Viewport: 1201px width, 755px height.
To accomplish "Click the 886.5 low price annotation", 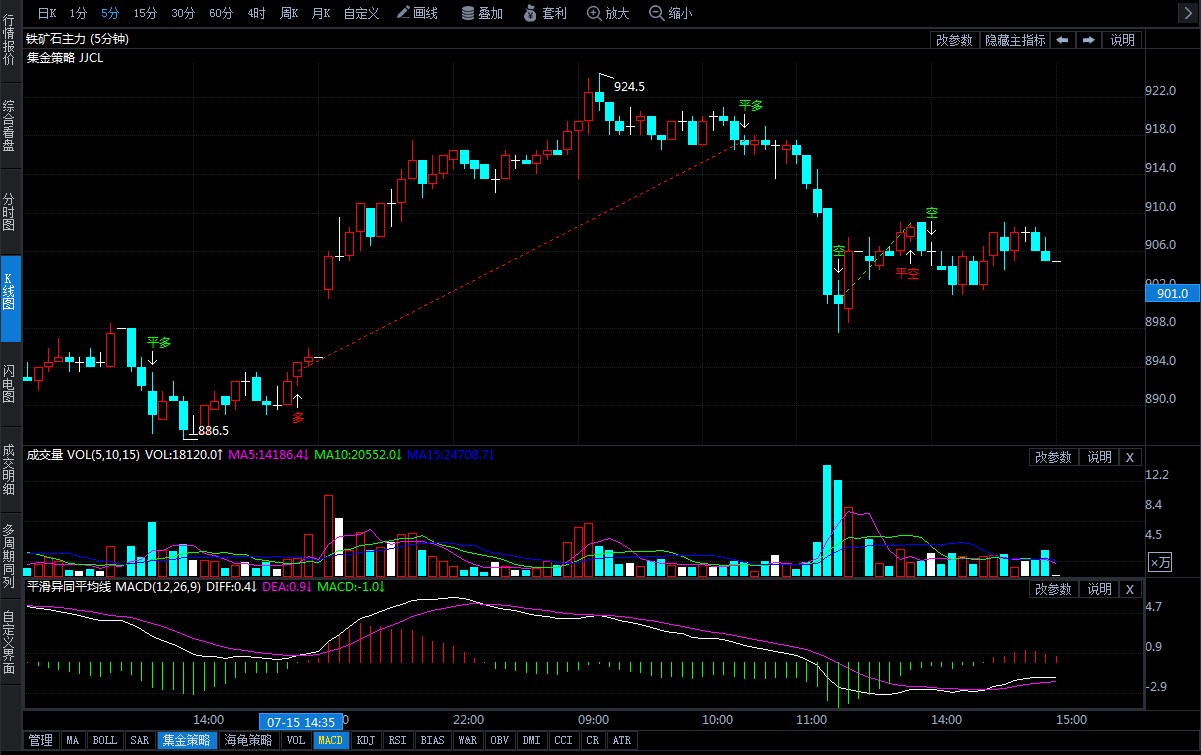I will pos(213,431).
